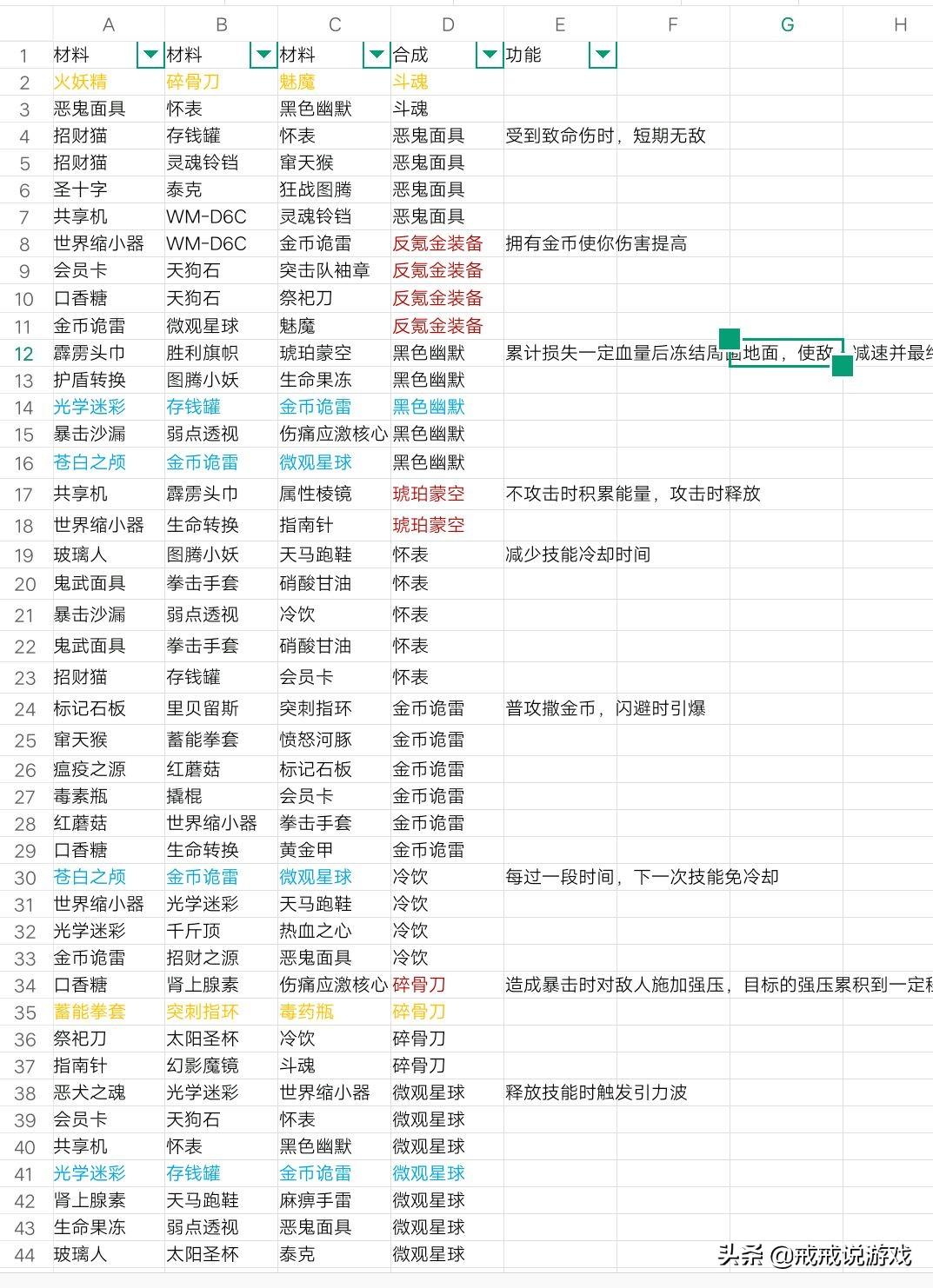933x1288 pixels.
Task: Select column D header
Action: tap(448, 24)
